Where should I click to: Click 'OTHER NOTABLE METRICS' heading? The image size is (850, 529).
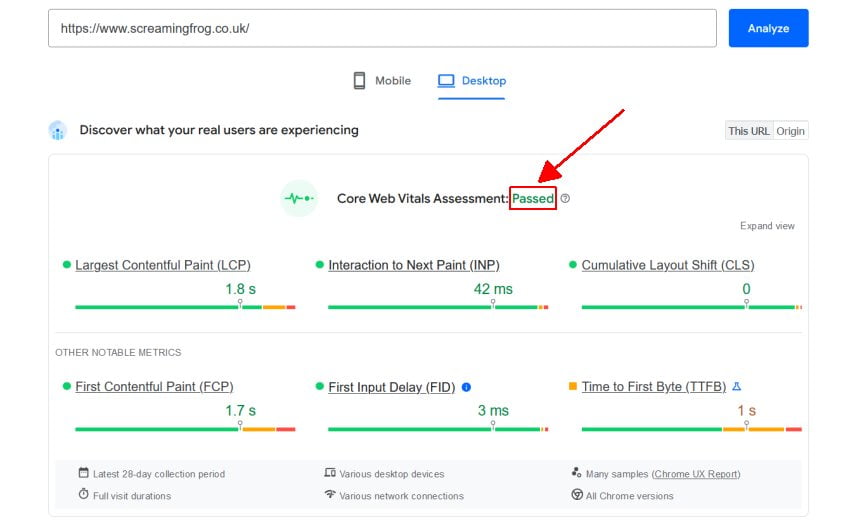click(x=118, y=352)
